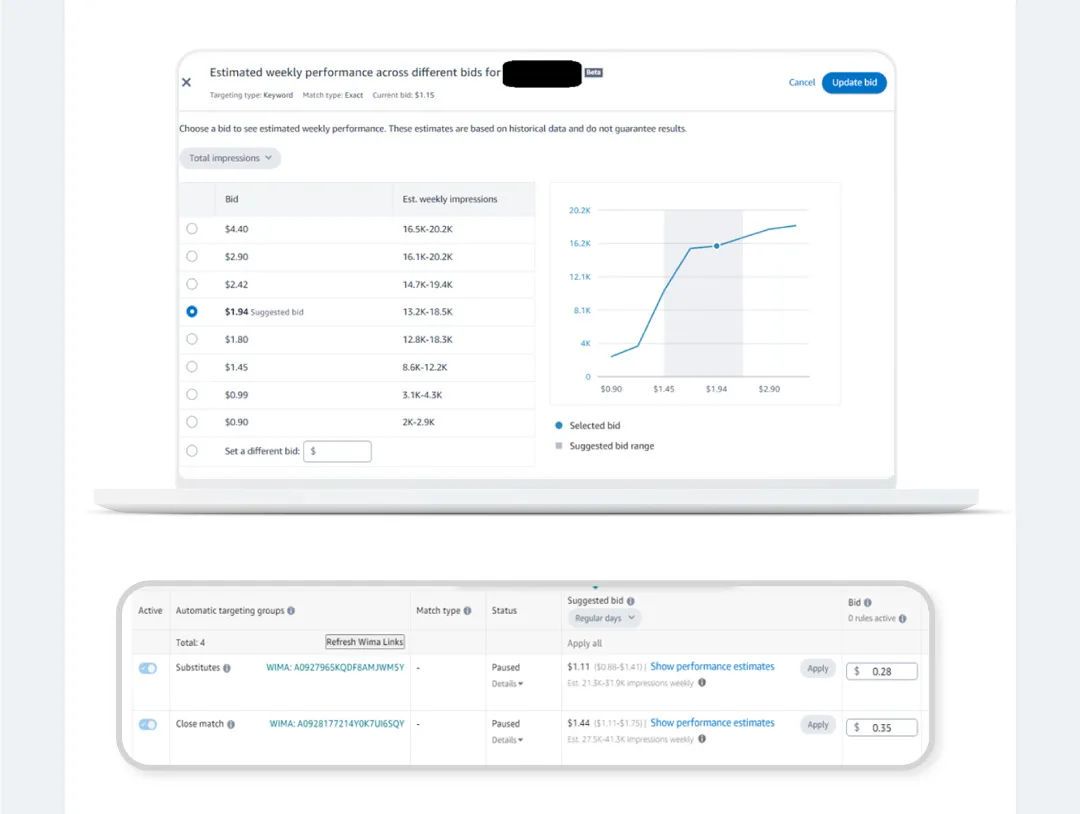Click info icon beside Match type header
1080x814 pixels.
point(467,611)
